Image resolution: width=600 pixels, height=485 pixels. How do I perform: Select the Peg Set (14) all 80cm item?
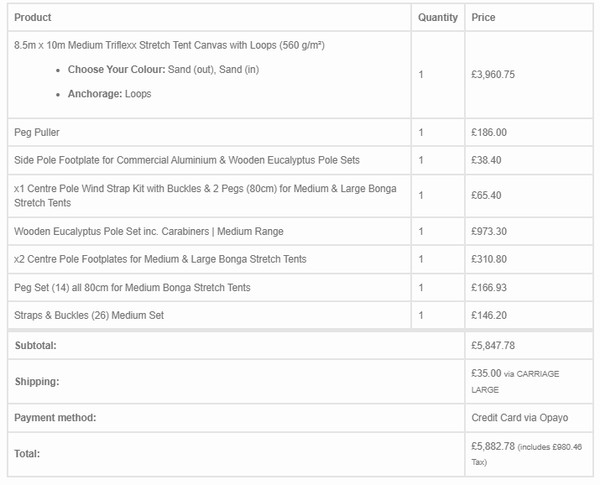click(x=132, y=287)
